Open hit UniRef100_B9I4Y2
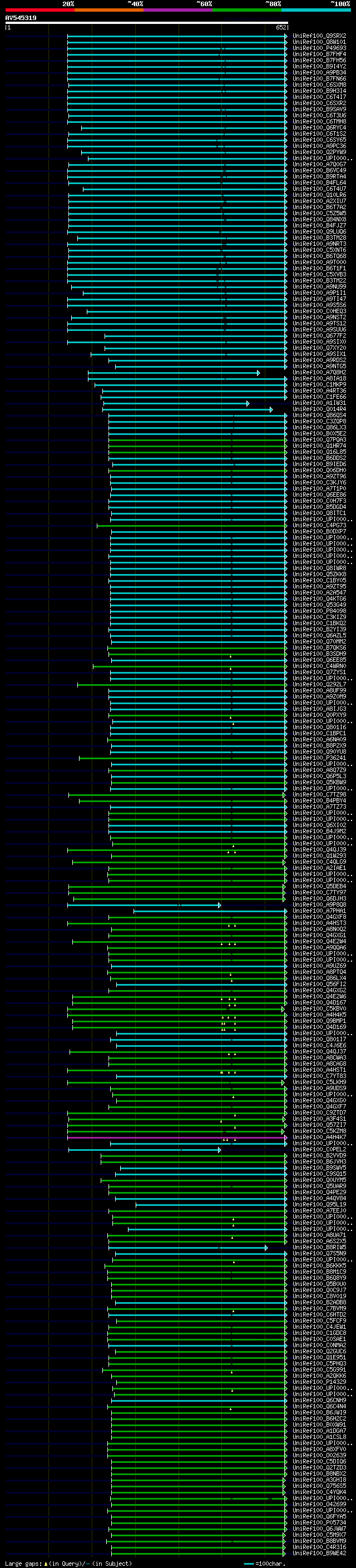Image resolution: width=356 pixels, height=1568 pixels. point(319,66)
